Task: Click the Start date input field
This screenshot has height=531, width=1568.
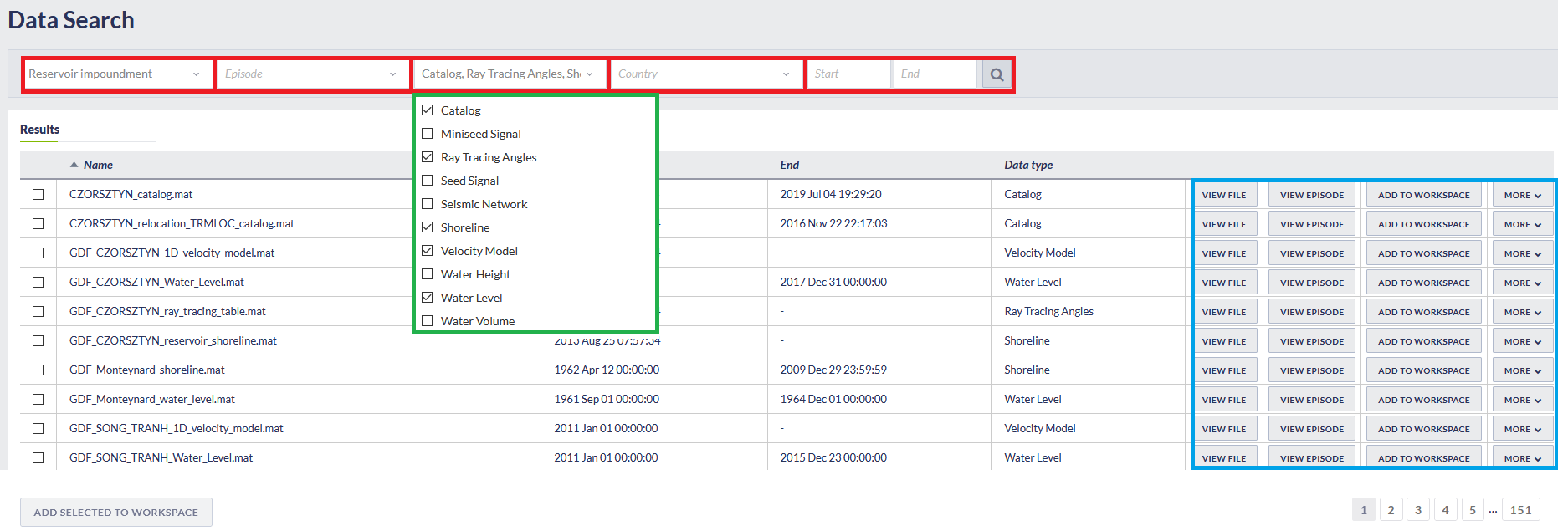Action: click(848, 74)
